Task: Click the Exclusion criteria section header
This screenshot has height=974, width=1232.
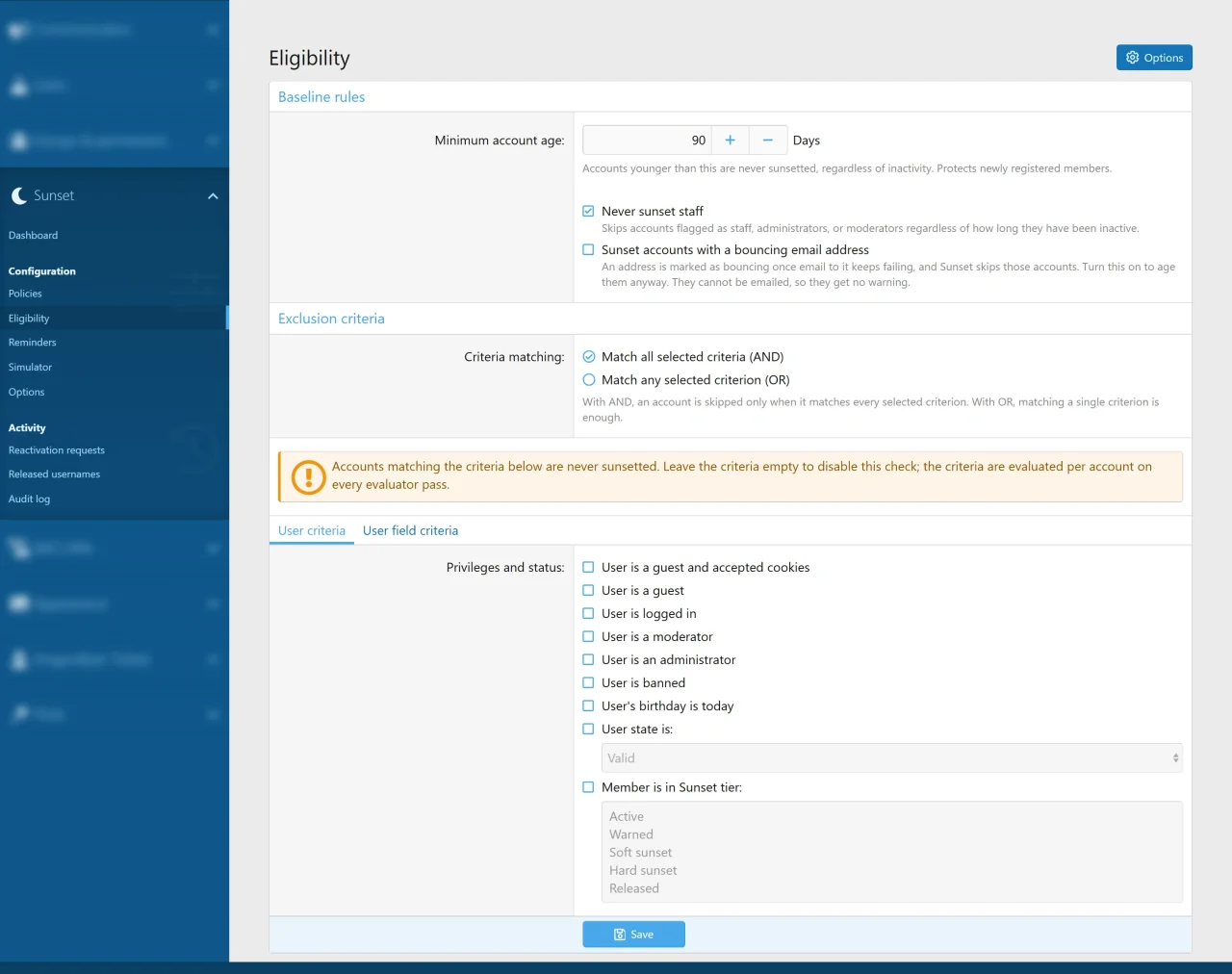Action: coord(331,319)
